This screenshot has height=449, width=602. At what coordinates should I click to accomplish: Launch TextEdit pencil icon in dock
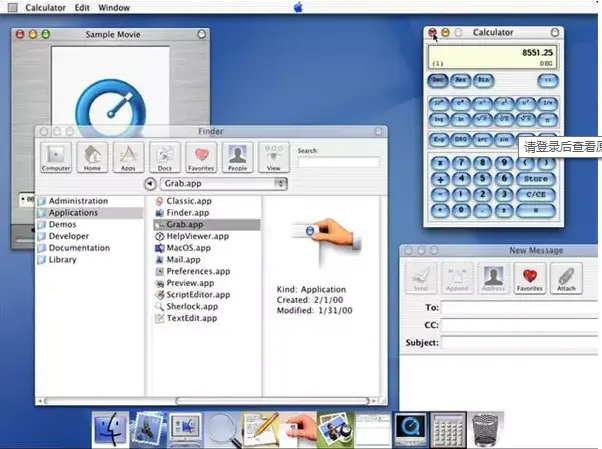point(261,429)
